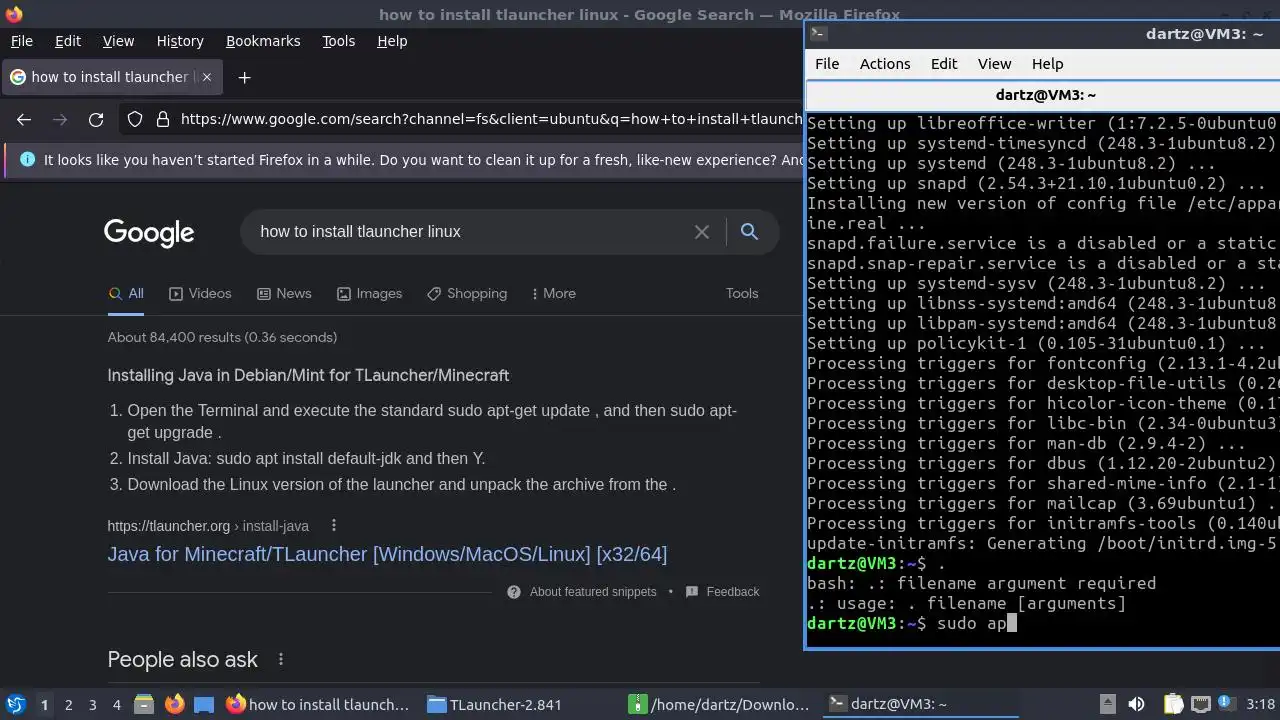1280x720 pixels.
Task: Click the terminal prompt line 'sudo ap'
Action: 911,624
